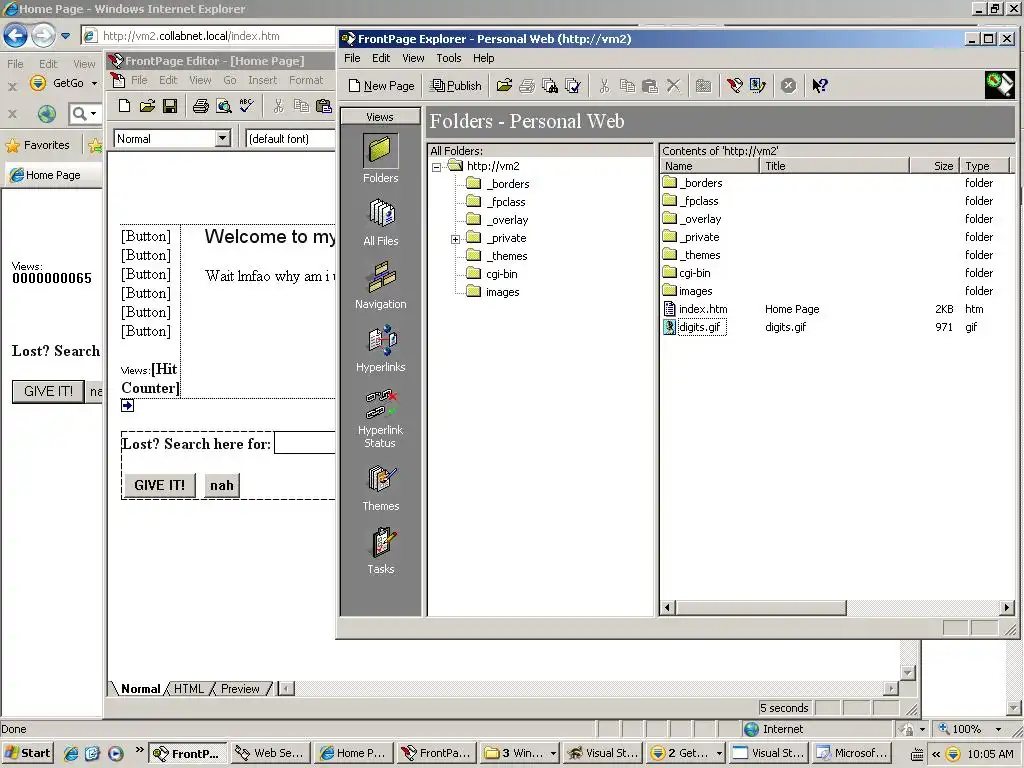The image size is (1024, 768).
Task: Open Insert menu in FrontPage Editor
Action: point(263,80)
